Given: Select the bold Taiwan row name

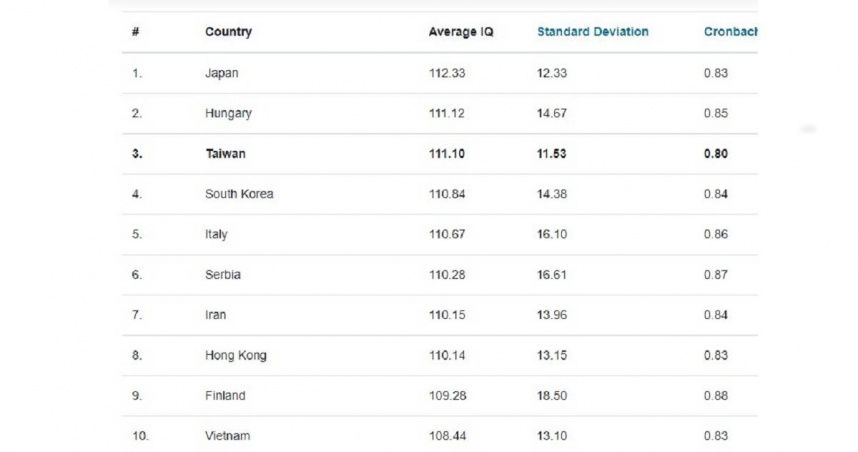Looking at the screenshot, I should 225,154.
